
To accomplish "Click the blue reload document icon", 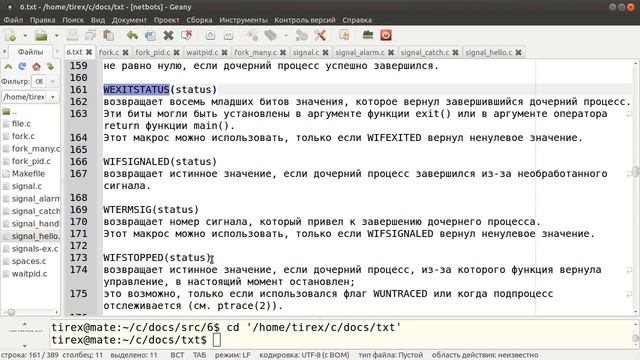I will (x=150, y=36).
